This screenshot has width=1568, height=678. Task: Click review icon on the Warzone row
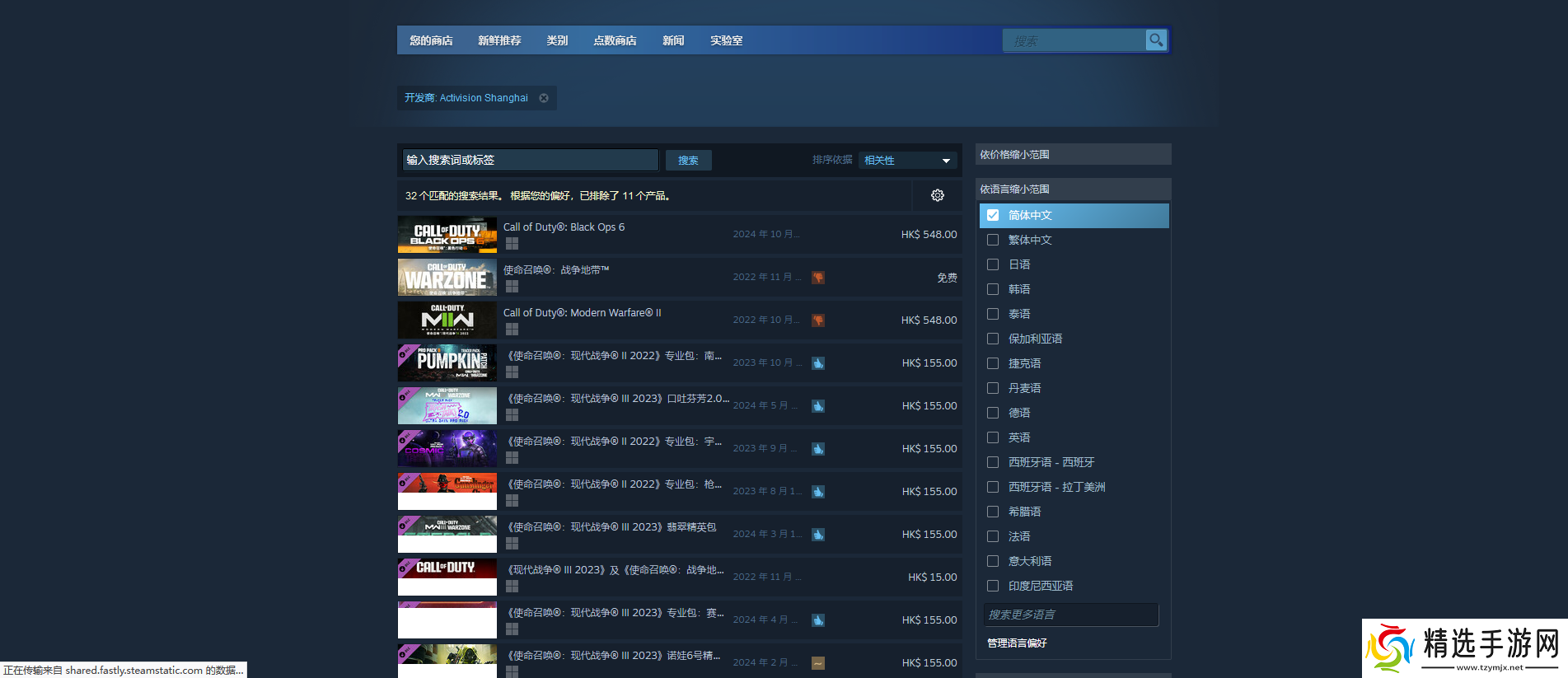click(x=818, y=278)
